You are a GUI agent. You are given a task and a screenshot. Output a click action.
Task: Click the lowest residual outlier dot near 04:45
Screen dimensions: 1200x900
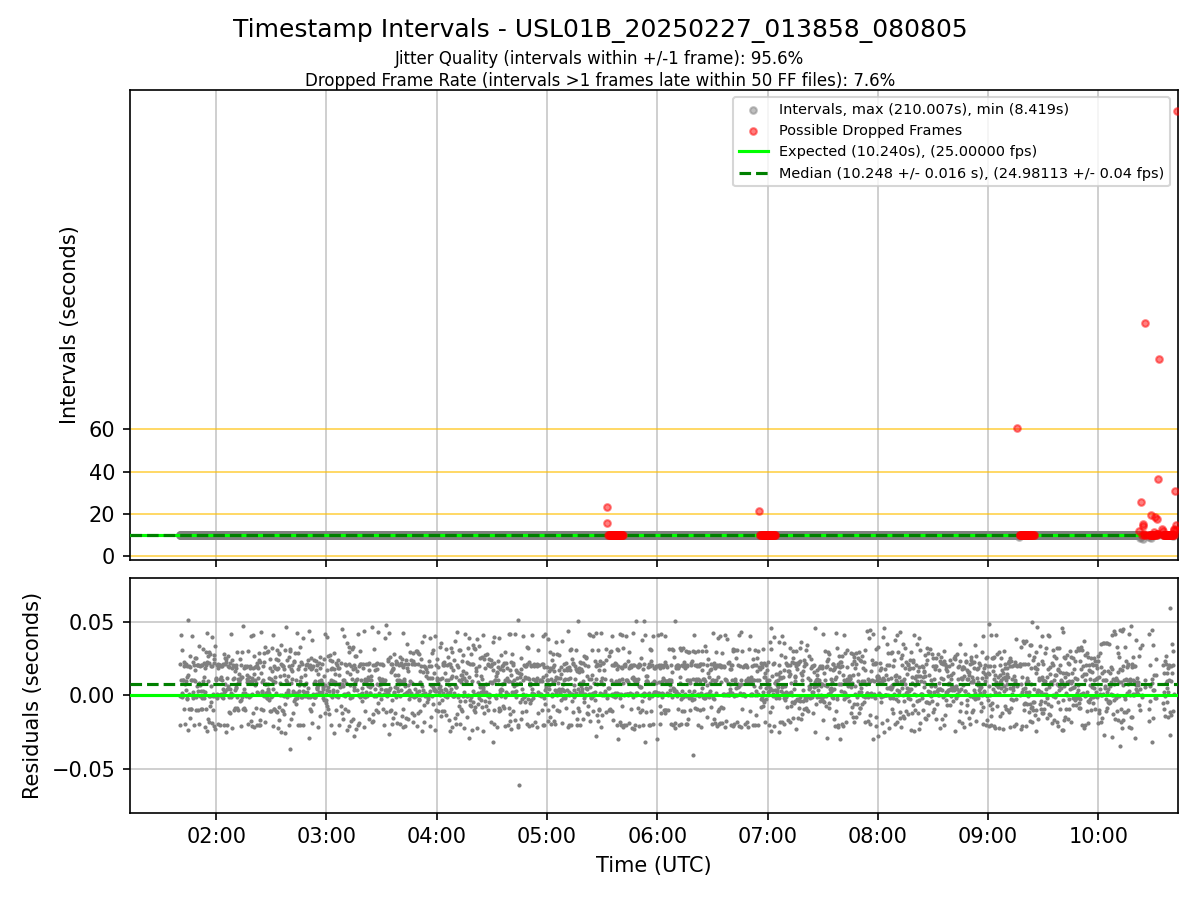[519, 785]
